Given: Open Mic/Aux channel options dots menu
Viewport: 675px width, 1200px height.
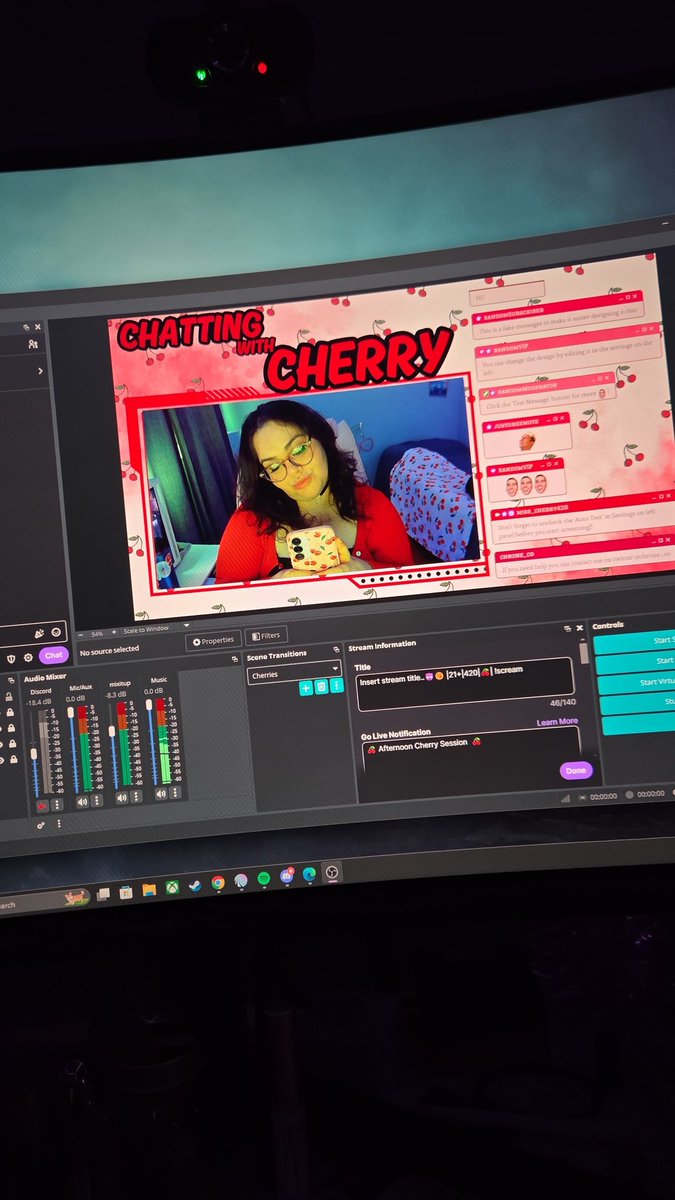Looking at the screenshot, I should click(97, 800).
